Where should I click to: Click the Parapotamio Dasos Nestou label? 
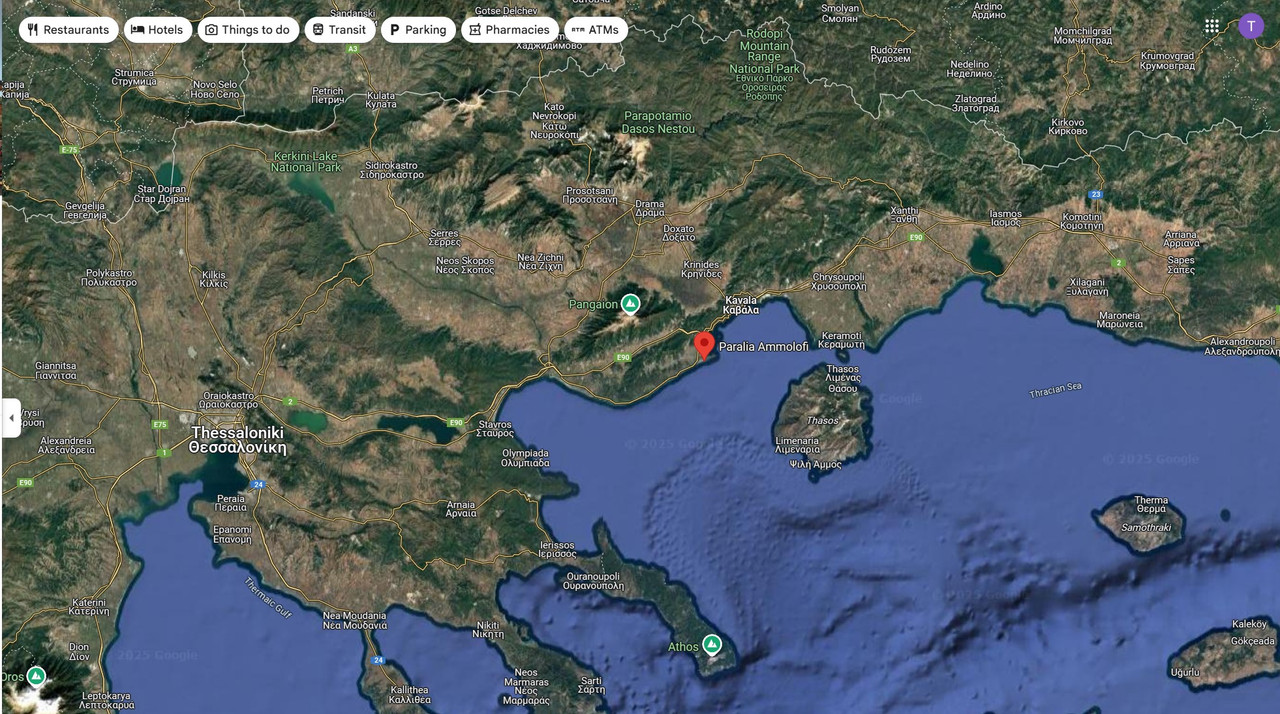pyautogui.click(x=658, y=122)
